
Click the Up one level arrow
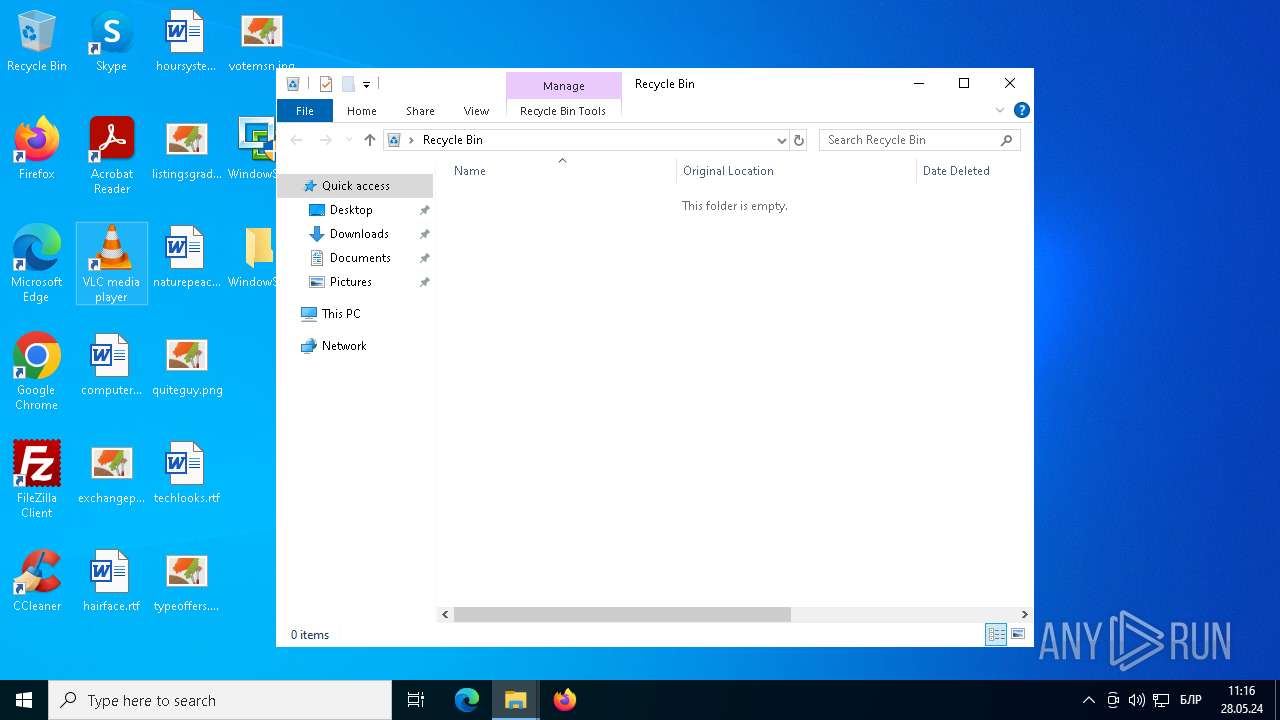[x=370, y=140]
